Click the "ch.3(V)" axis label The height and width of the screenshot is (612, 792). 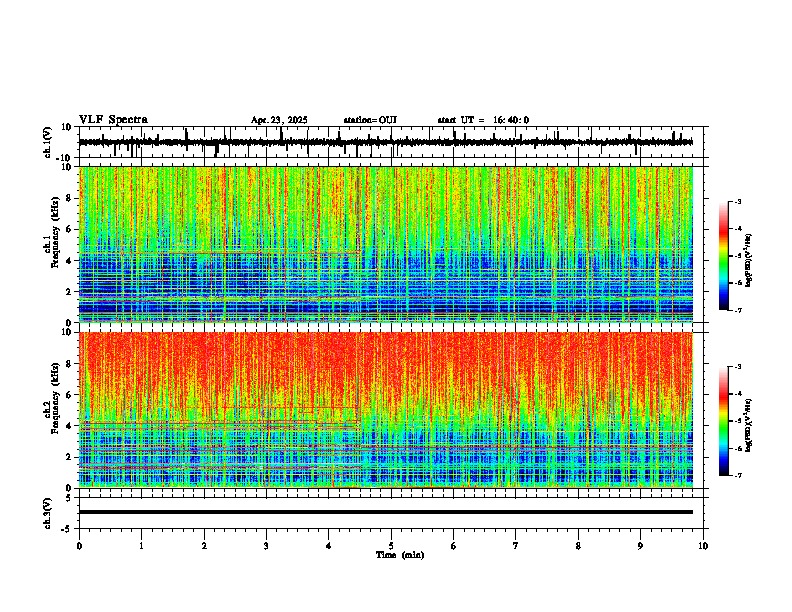coord(47,513)
